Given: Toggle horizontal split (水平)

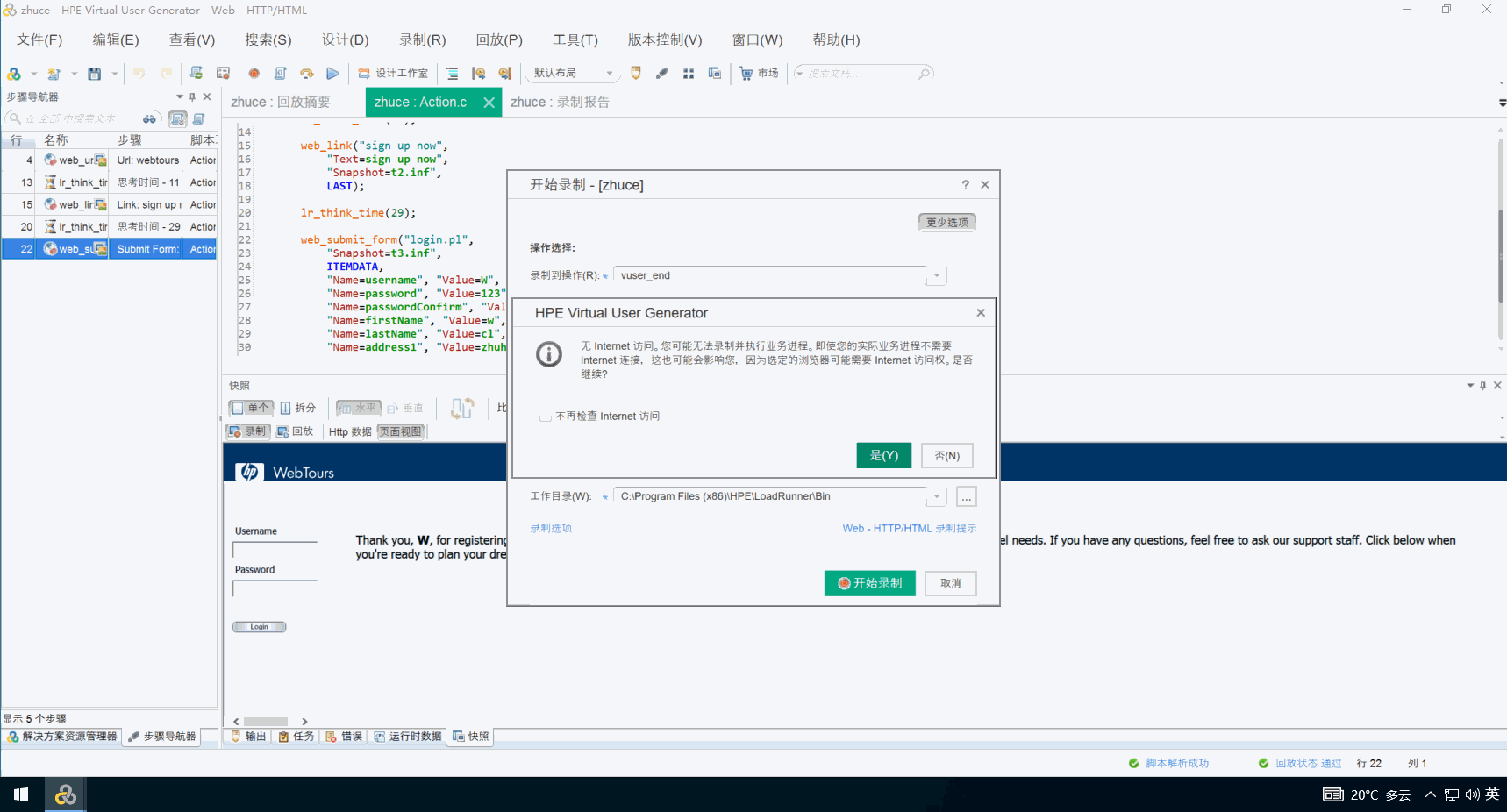Looking at the screenshot, I should tap(358, 408).
